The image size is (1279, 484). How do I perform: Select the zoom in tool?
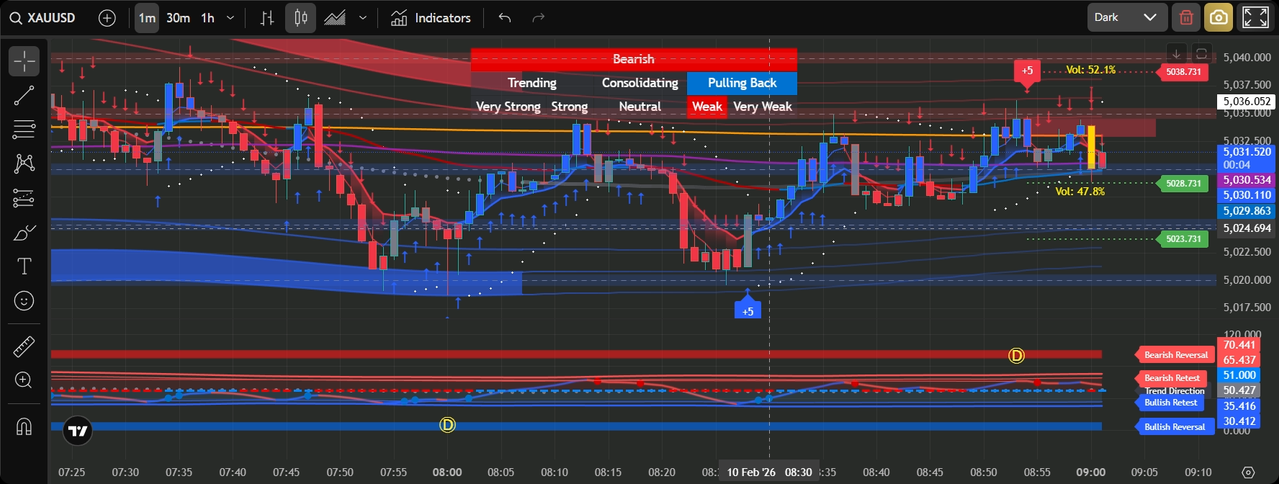pos(24,381)
